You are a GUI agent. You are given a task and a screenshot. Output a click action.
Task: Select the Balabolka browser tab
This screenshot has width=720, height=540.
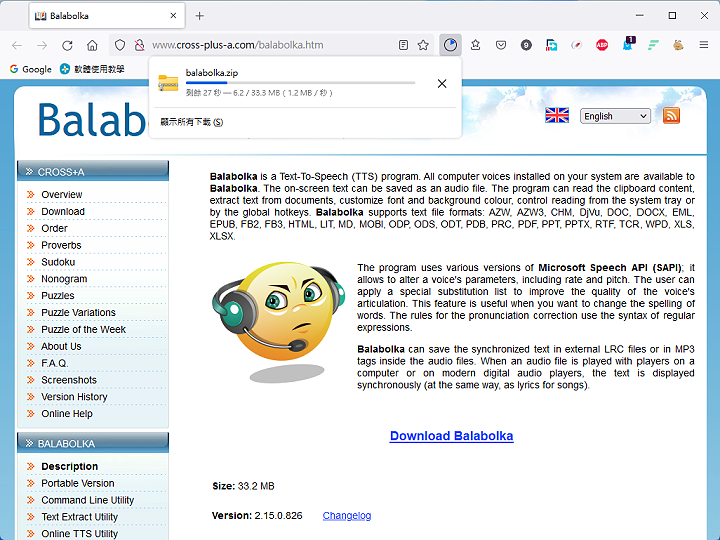coord(107,16)
